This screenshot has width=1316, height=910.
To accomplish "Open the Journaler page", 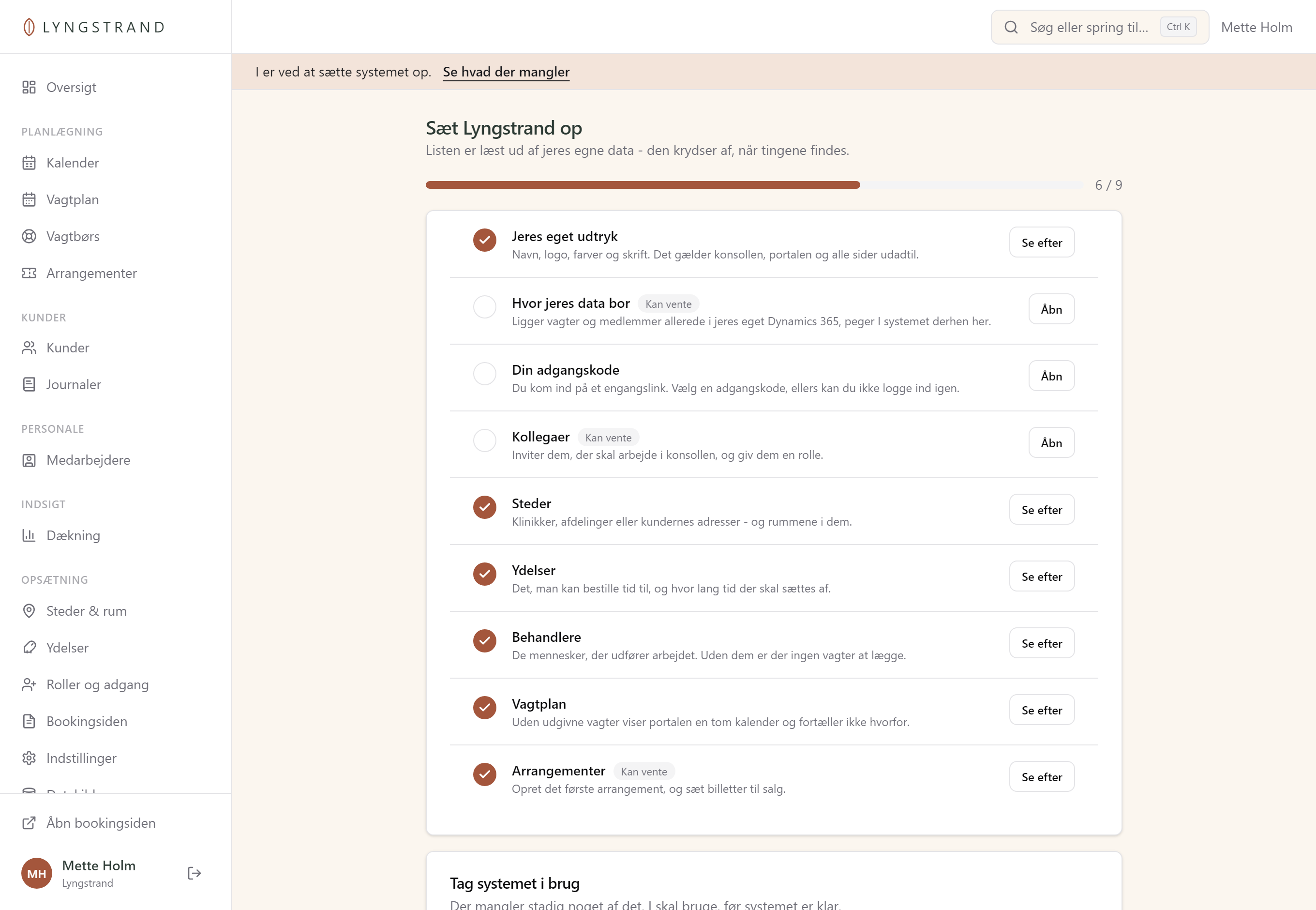I will click(x=116, y=384).
